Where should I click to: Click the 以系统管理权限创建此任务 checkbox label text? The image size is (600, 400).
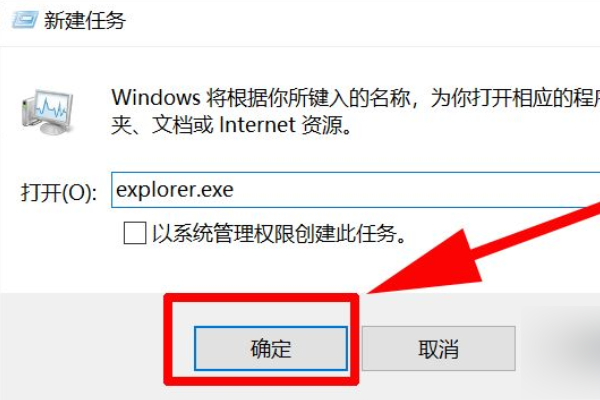tap(279, 233)
